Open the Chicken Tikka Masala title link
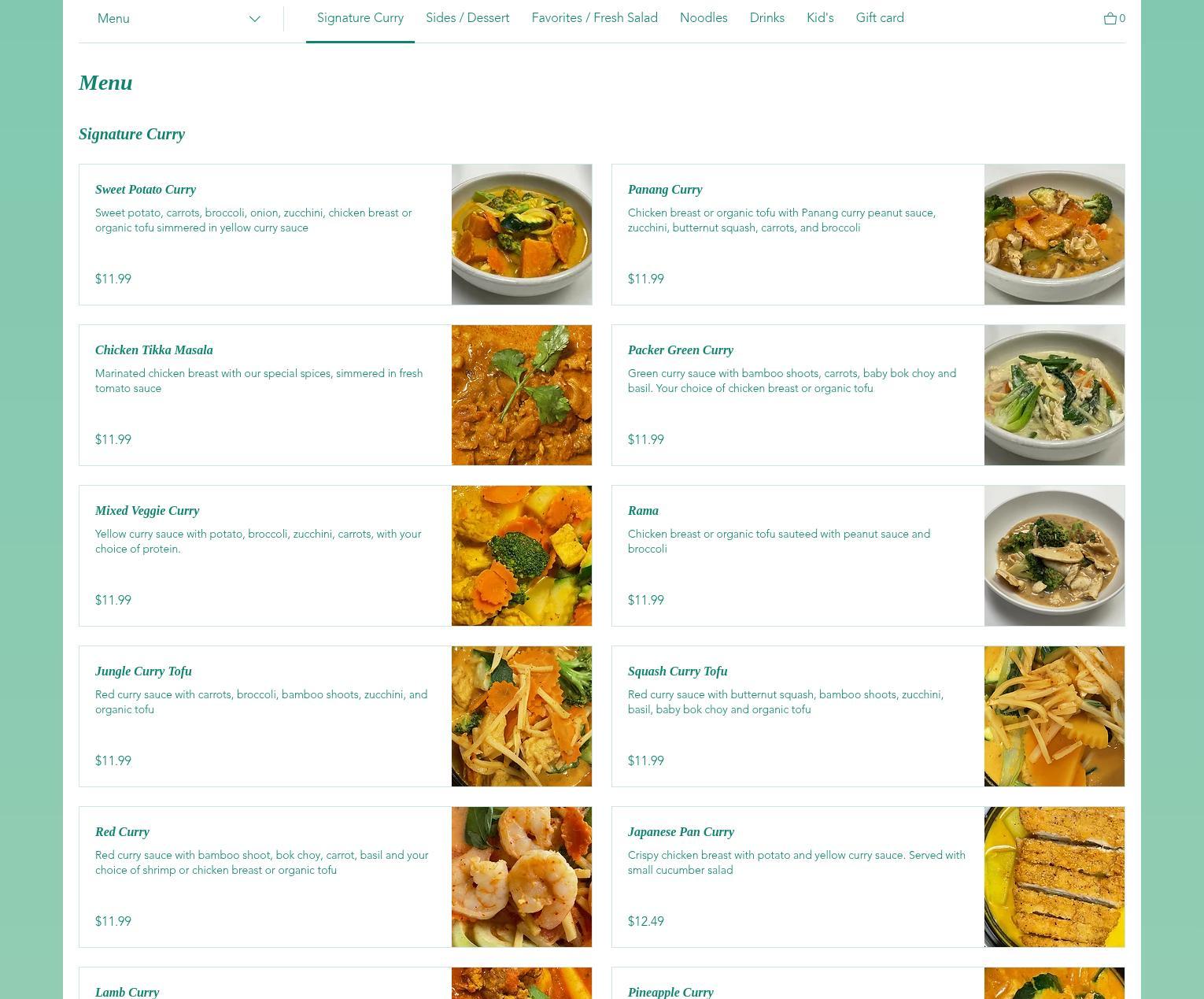Screen dimensions: 1204x999 [154, 350]
